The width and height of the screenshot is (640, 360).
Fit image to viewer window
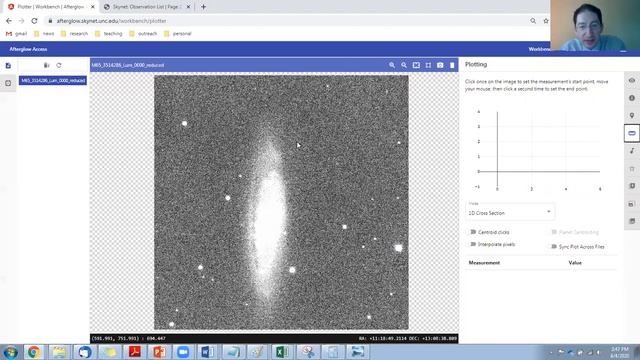click(x=416, y=65)
